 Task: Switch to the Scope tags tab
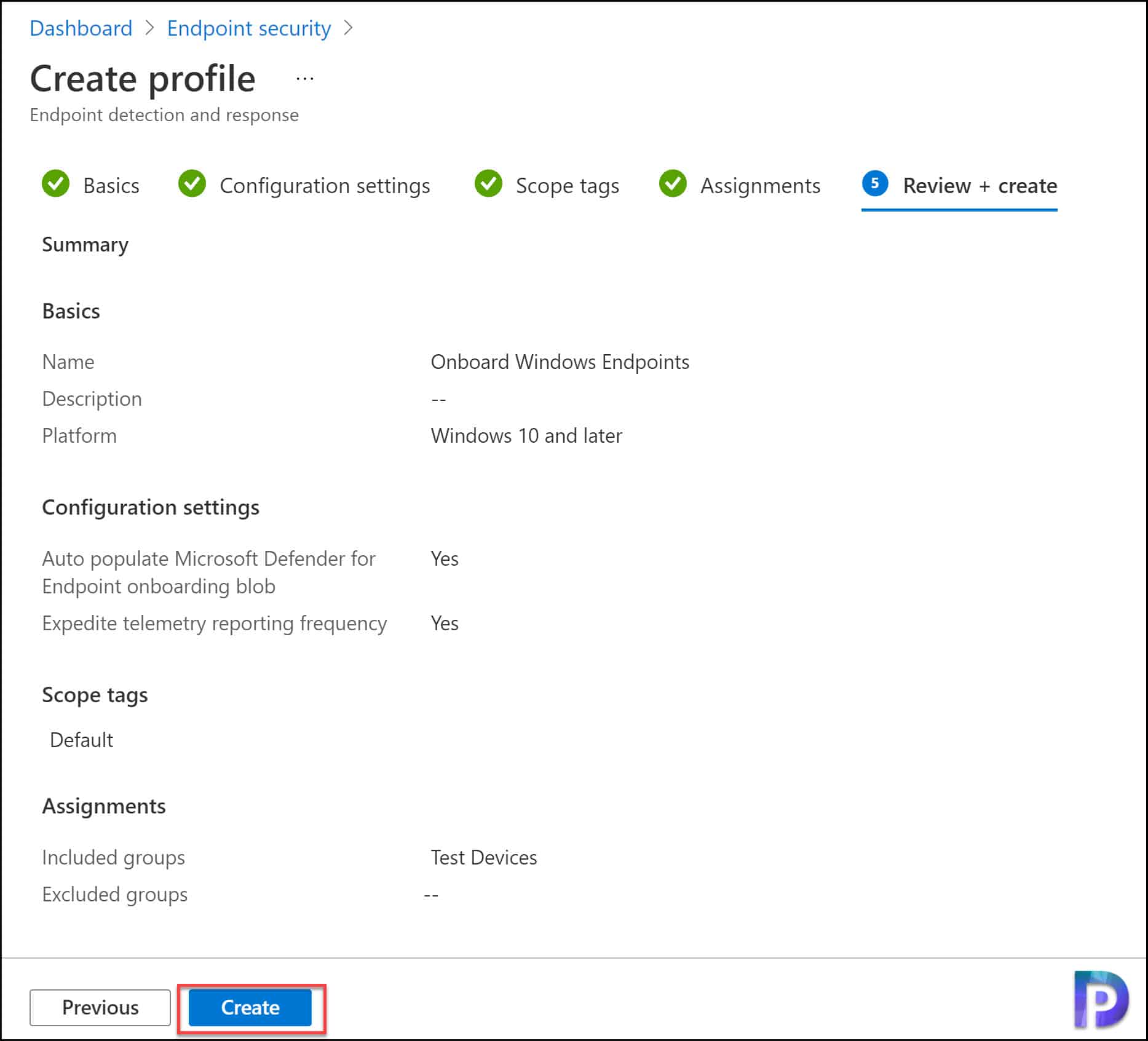point(568,186)
